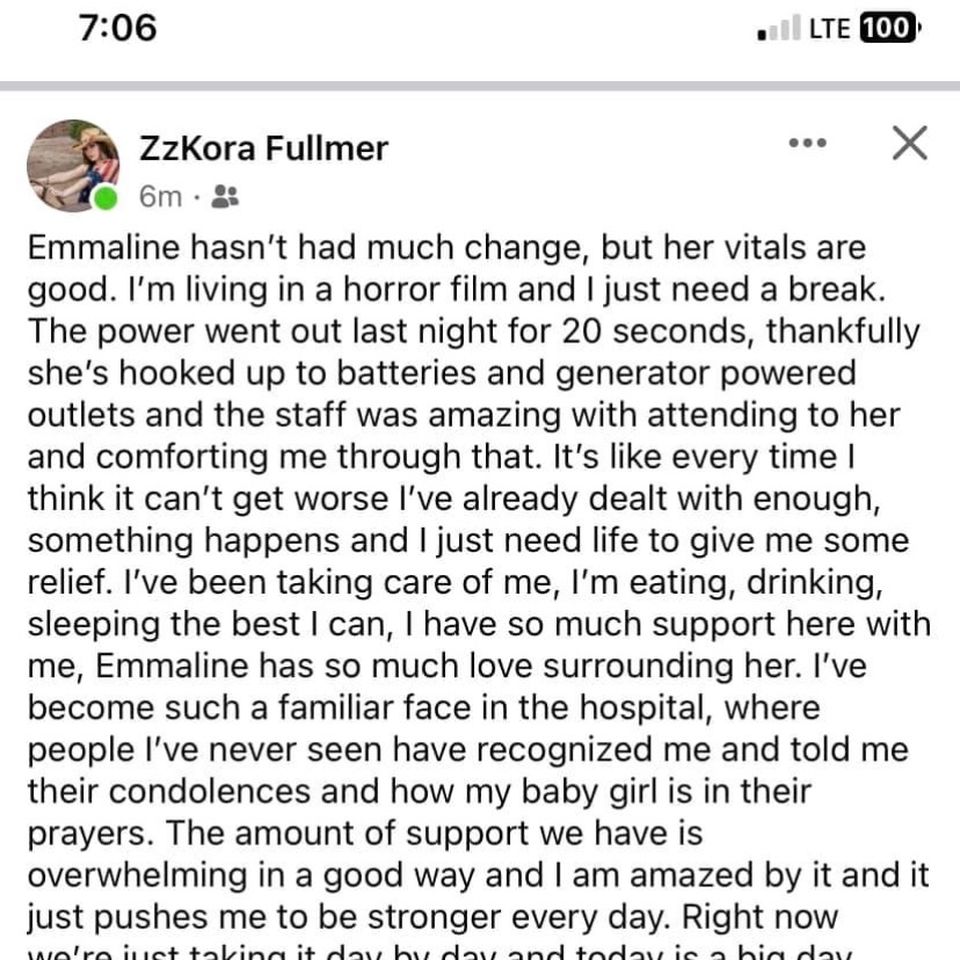Close the post with the X icon
The width and height of the screenshot is (960, 960).
point(910,143)
